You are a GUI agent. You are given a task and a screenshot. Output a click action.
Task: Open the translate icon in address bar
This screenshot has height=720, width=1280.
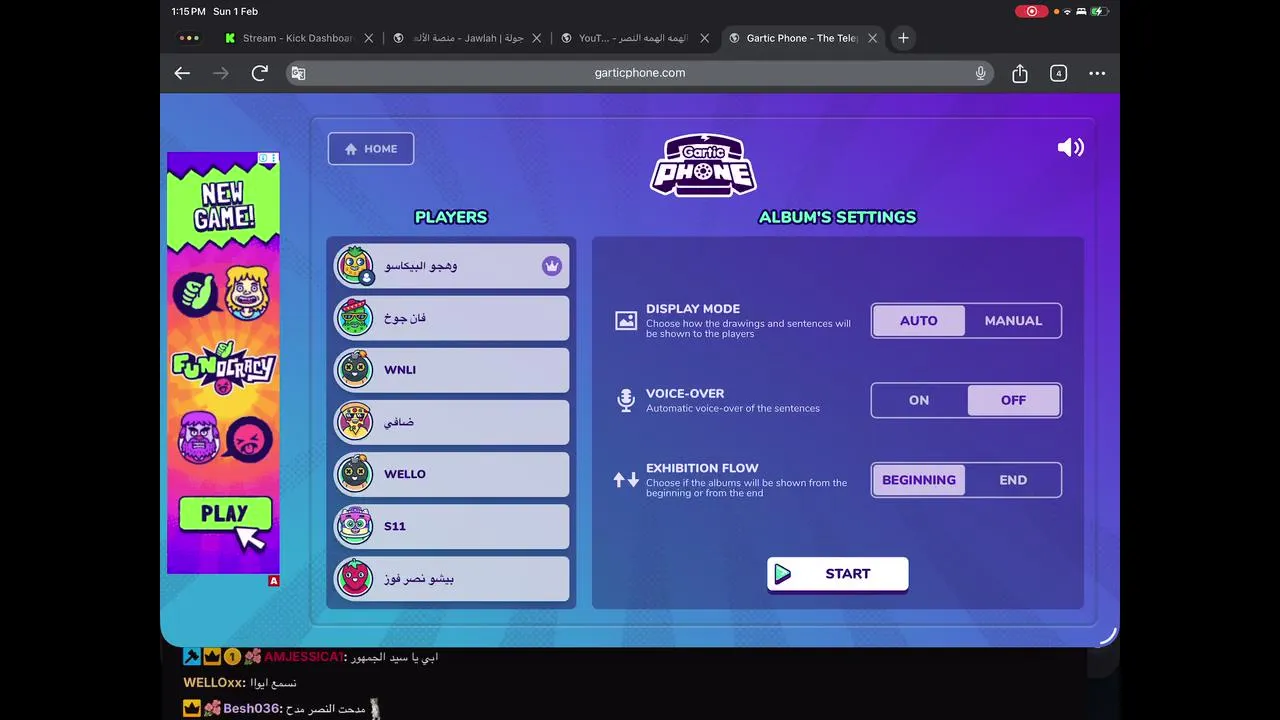298,73
